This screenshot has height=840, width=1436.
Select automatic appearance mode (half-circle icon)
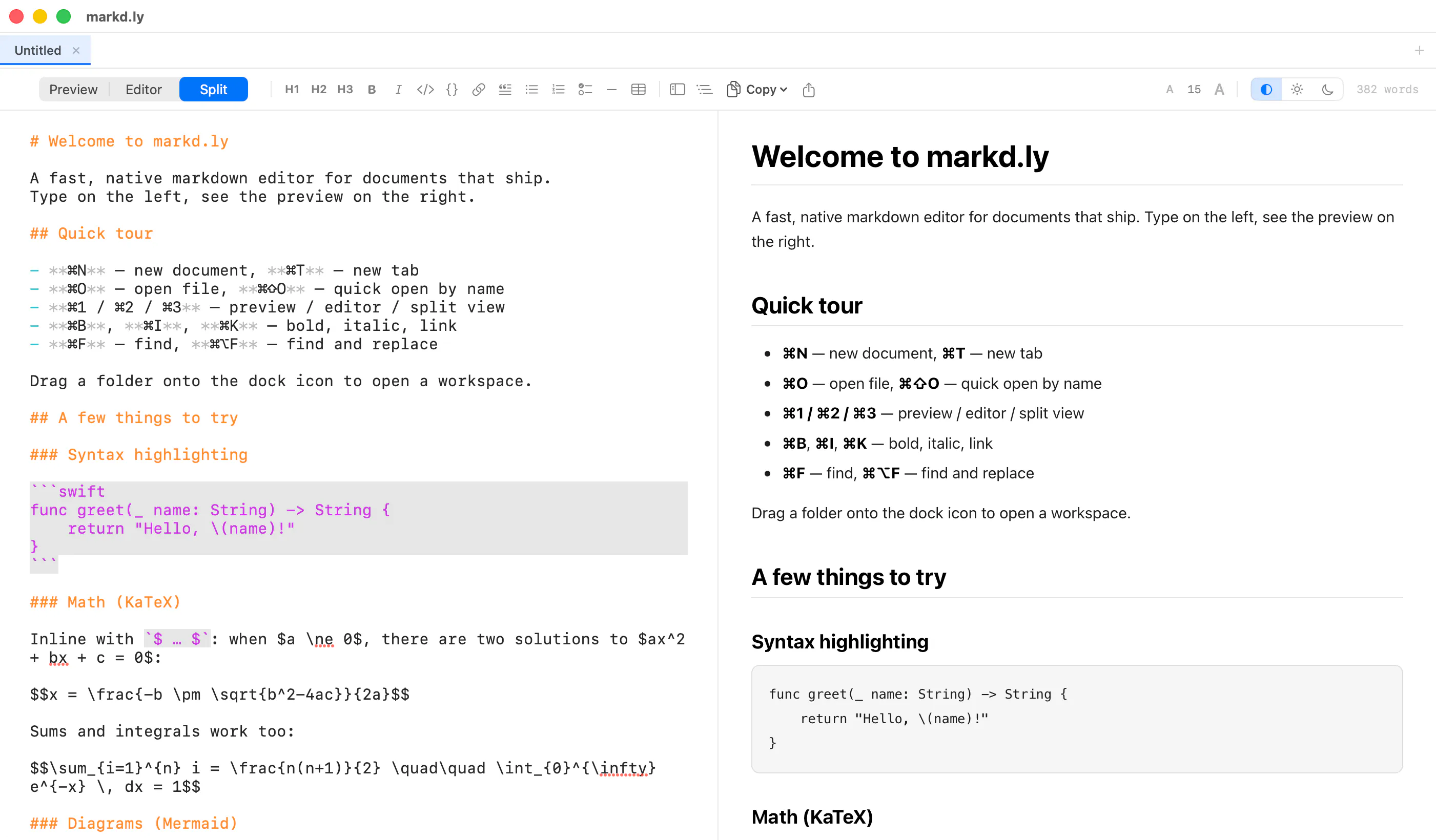pyautogui.click(x=1266, y=90)
